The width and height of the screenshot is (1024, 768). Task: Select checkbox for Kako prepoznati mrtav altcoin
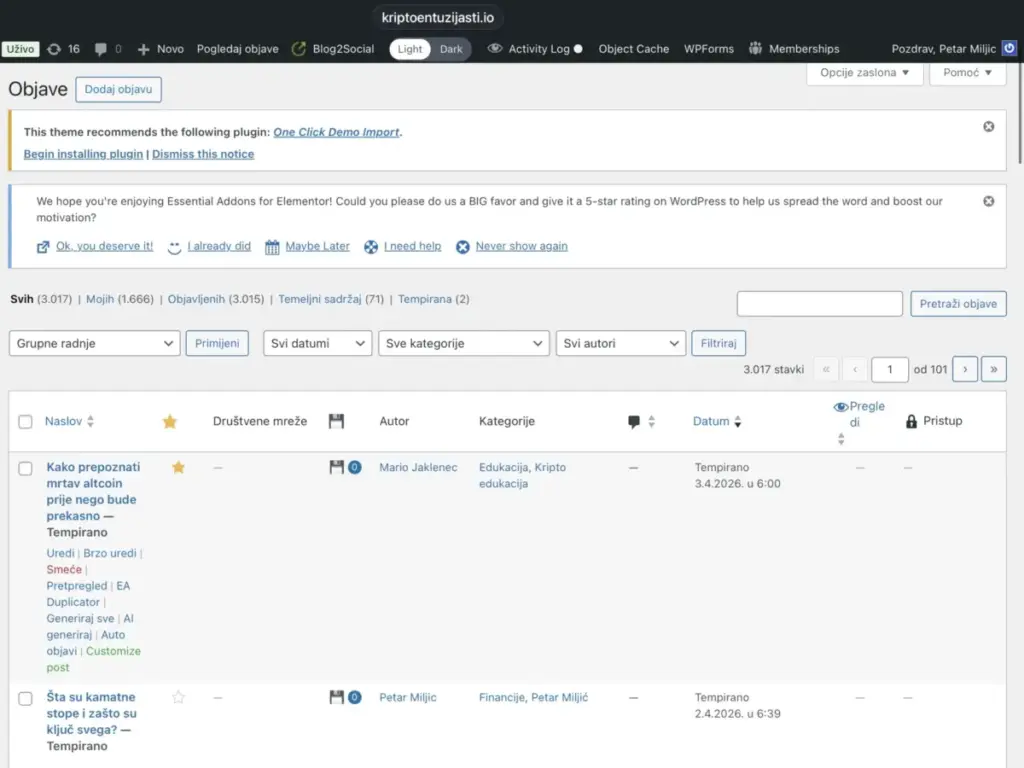(x=25, y=468)
